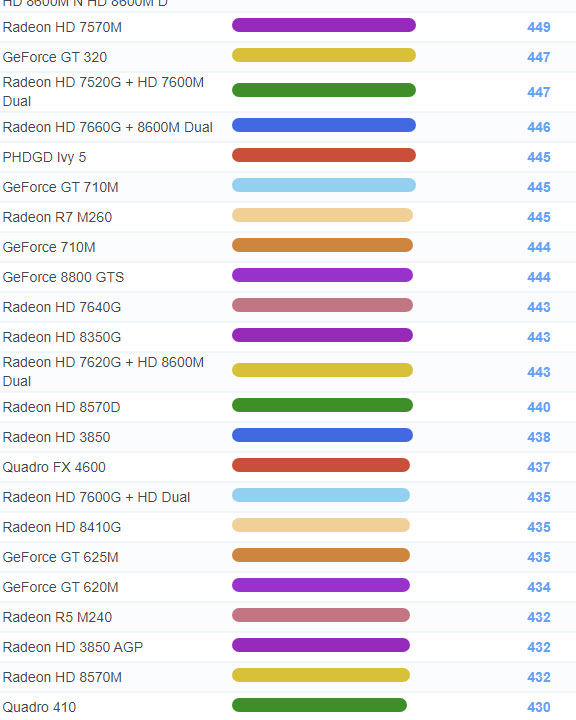The image size is (576, 720).
Task: Open the 443 score for Radeon HD 7640G
Action: pos(539,307)
